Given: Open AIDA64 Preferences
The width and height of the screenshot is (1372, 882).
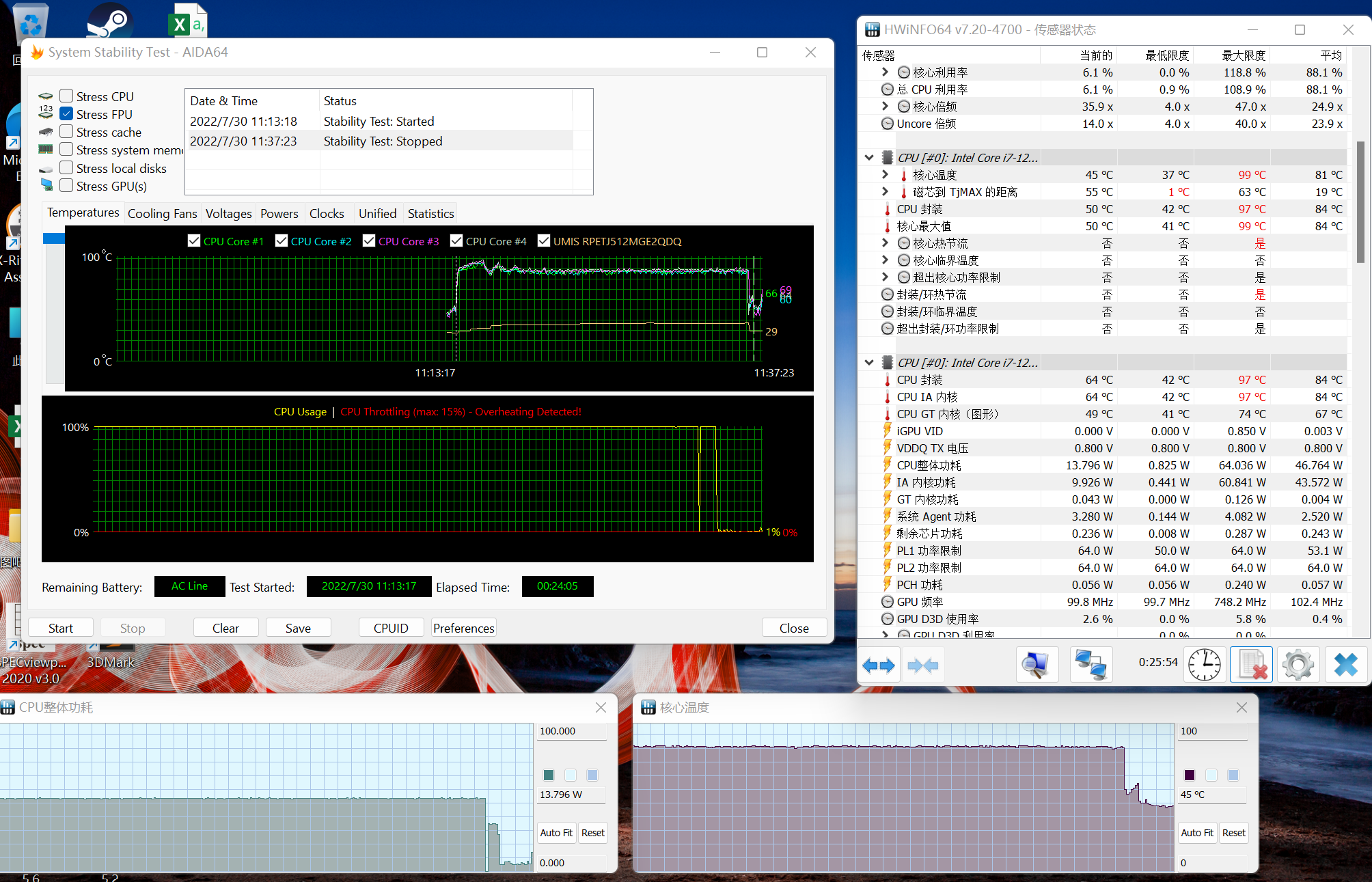Looking at the screenshot, I should coord(463,628).
